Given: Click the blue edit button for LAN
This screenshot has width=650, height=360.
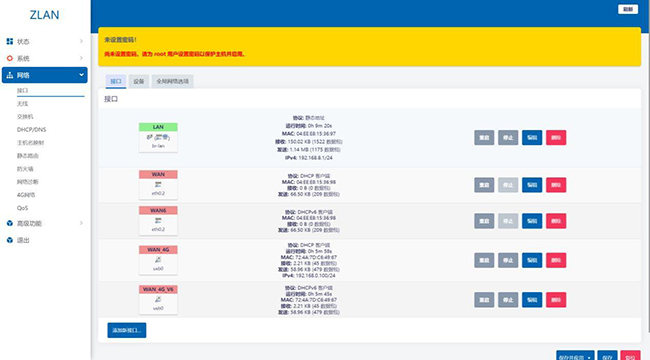Looking at the screenshot, I should click(532, 137).
